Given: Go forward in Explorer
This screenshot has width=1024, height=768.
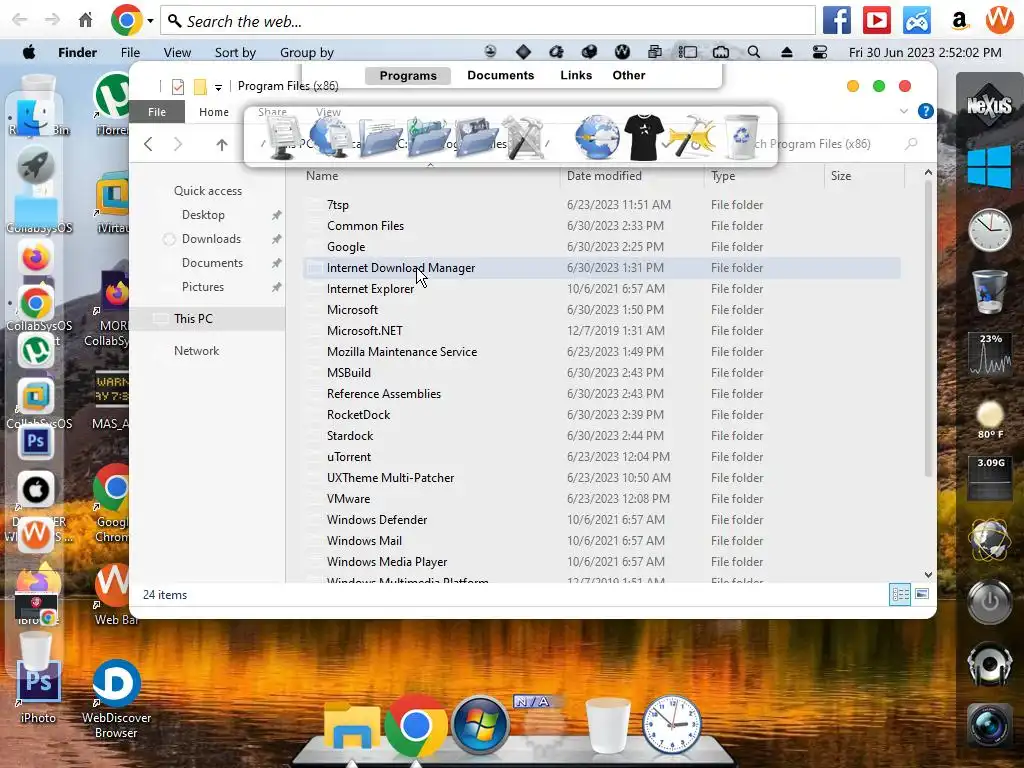Looking at the screenshot, I should pyautogui.click(x=178, y=144).
